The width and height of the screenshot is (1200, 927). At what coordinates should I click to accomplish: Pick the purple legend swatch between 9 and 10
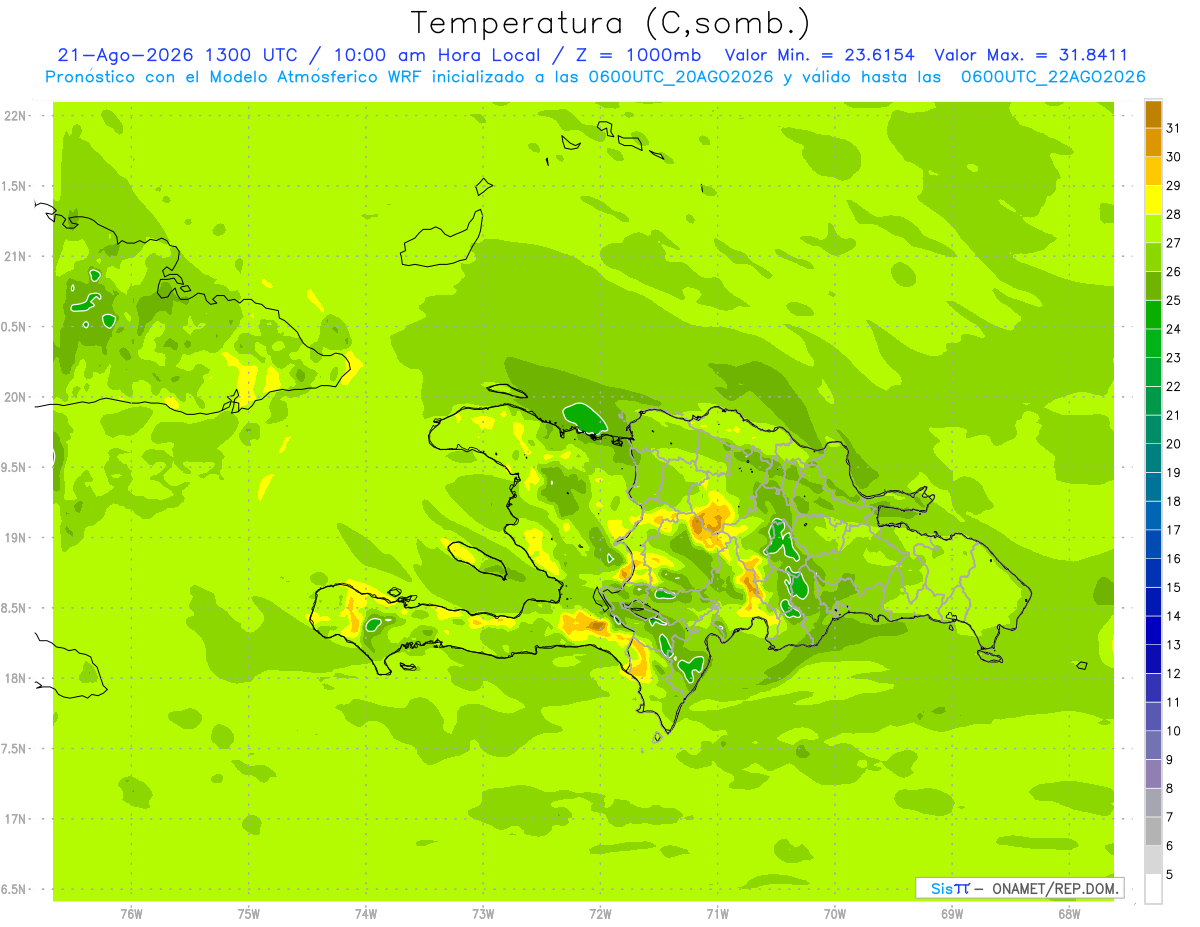click(x=1153, y=745)
